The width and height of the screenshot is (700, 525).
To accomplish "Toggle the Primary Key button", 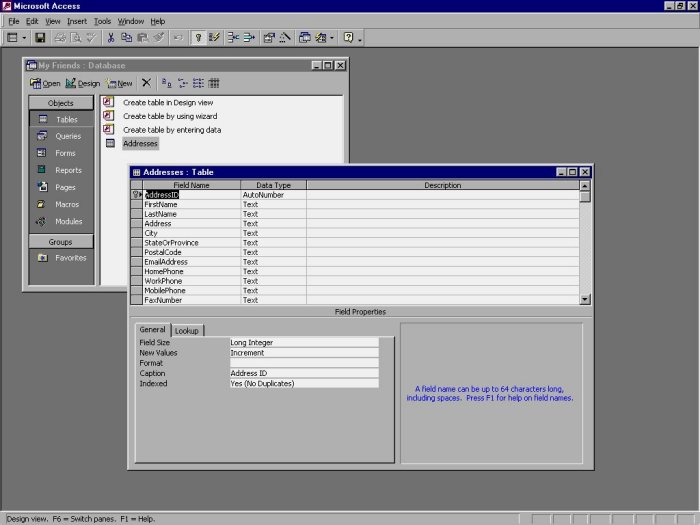I will tap(198, 38).
